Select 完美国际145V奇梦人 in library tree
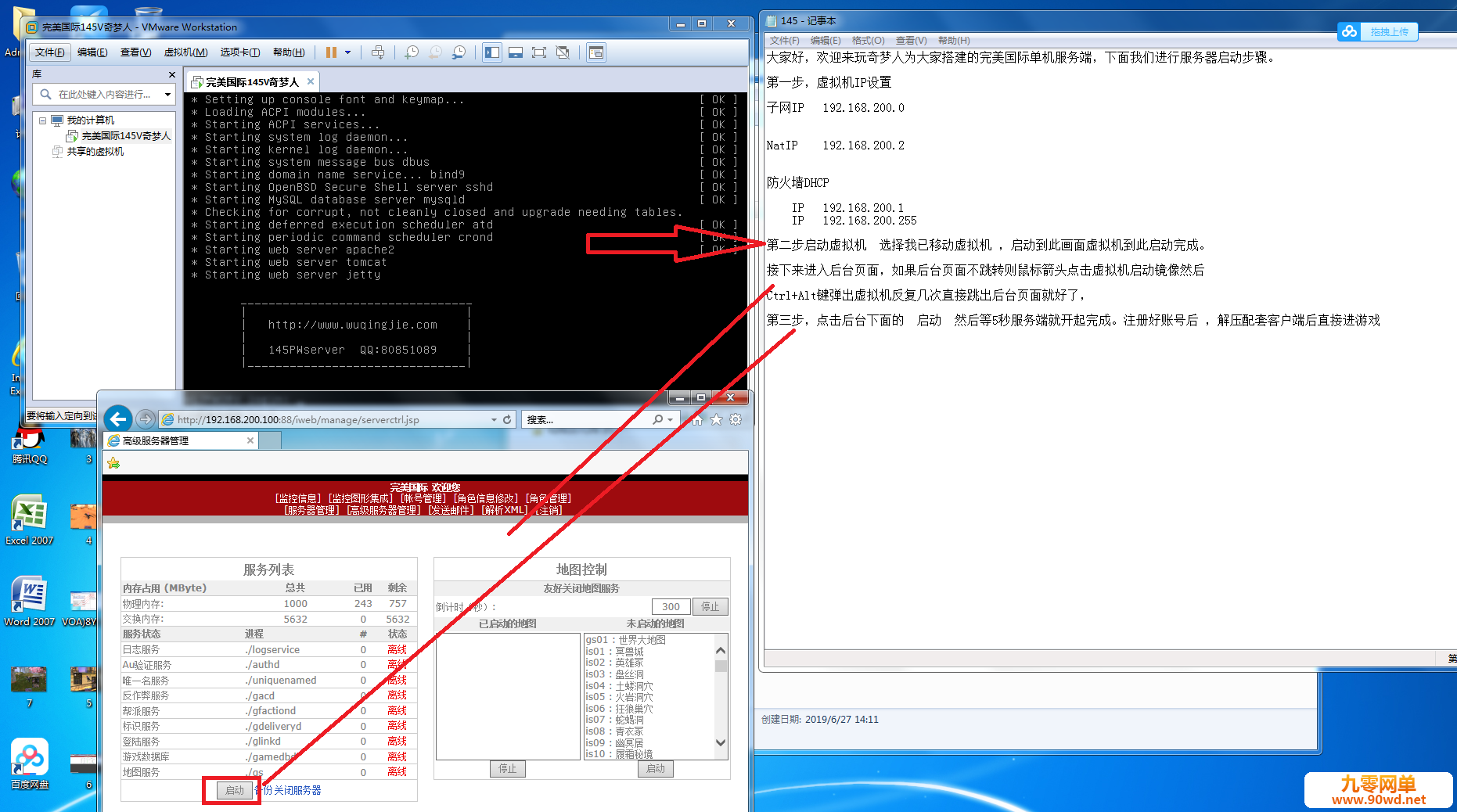 [x=125, y=136]
